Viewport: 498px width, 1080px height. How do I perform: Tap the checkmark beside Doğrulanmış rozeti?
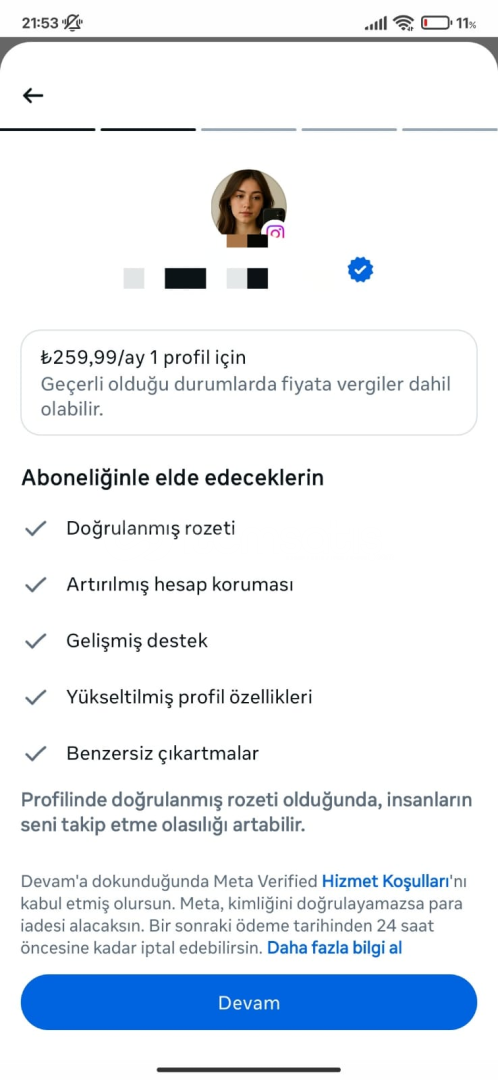35,528
